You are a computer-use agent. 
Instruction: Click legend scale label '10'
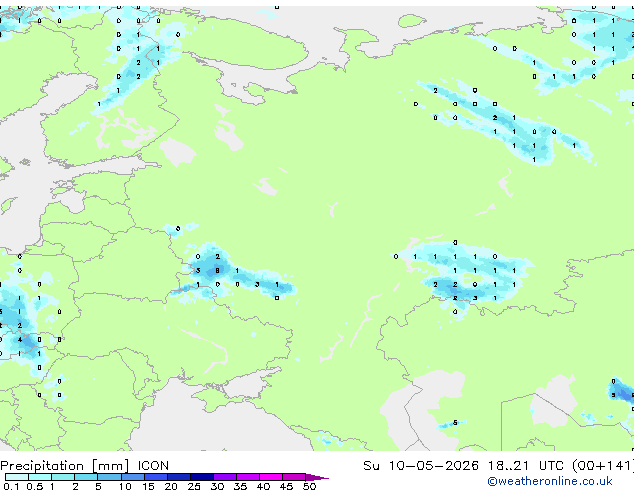pyautogui.click(x=125, y=486)
